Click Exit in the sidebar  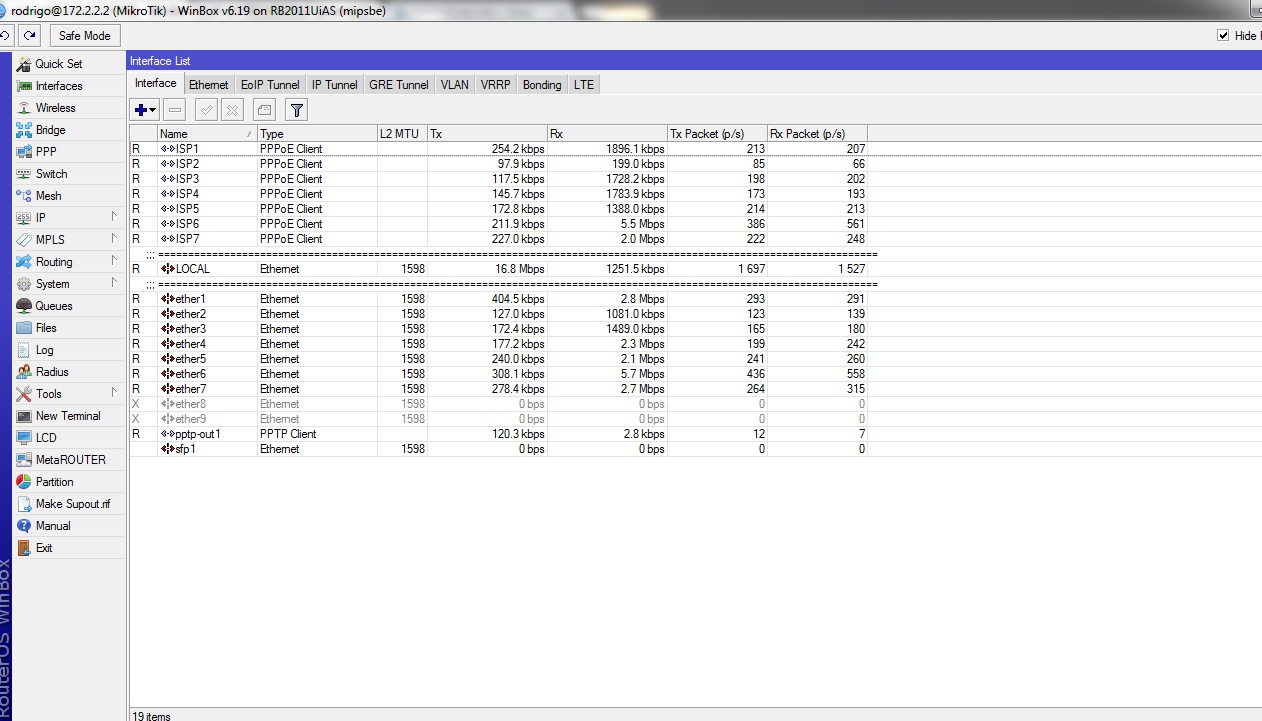[68, 548]
